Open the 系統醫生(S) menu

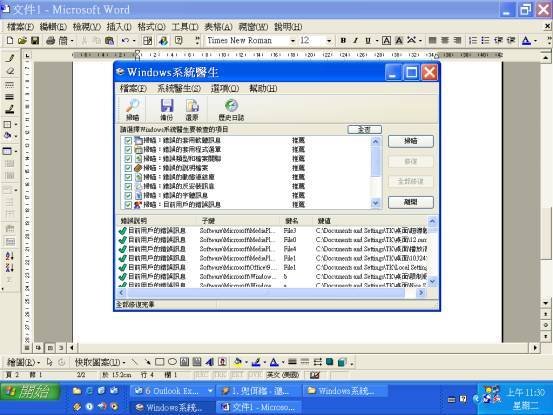point(179,89)
